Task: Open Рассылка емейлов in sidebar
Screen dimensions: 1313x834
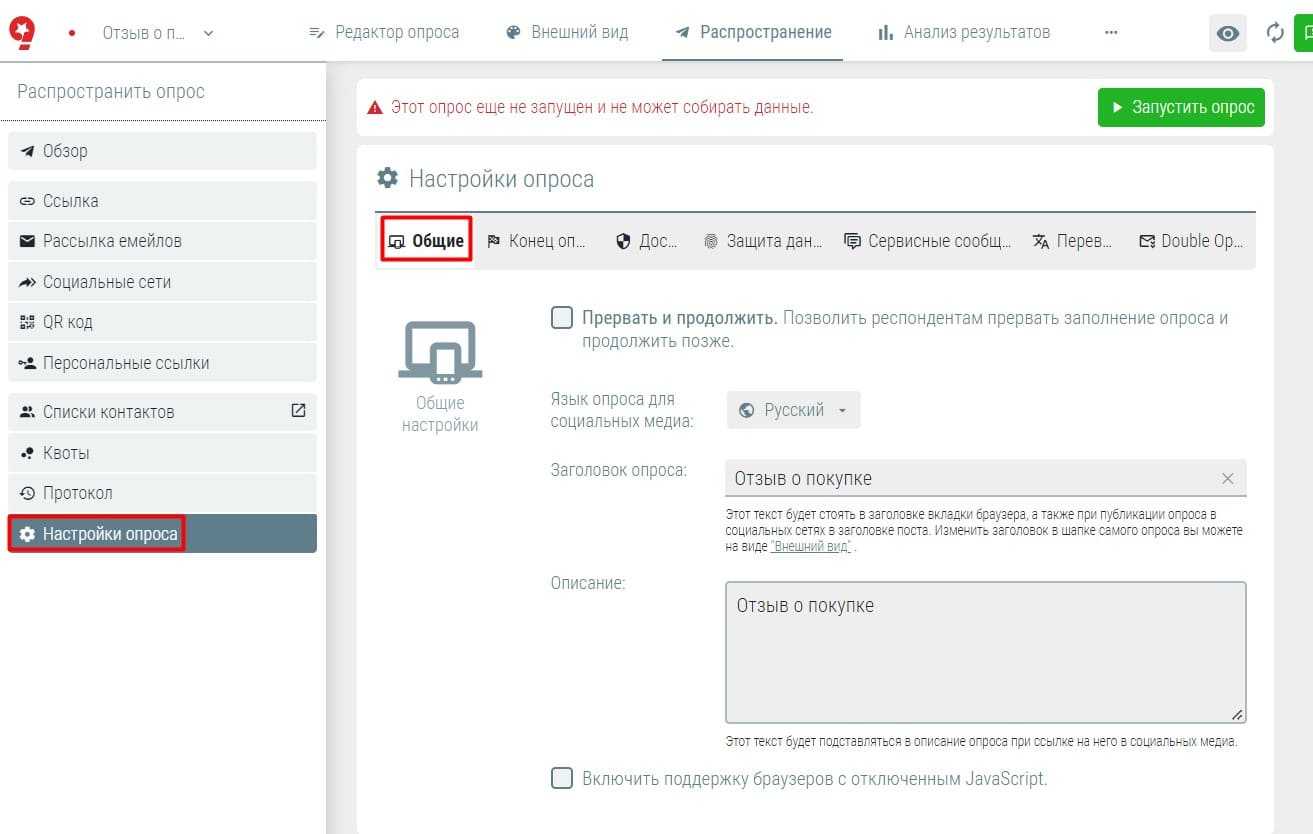Action: click(112, 241)
